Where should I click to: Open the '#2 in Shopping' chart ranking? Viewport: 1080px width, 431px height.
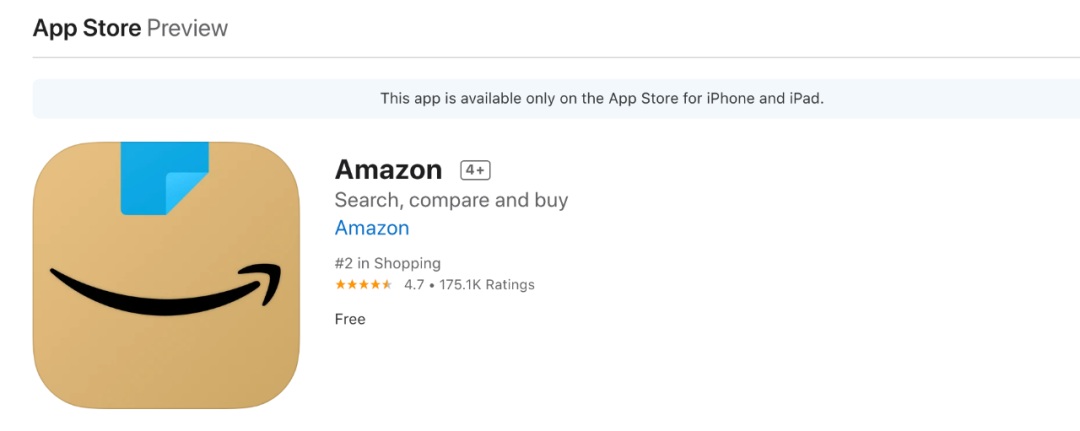pyautogui.click(x=388, y=264)
